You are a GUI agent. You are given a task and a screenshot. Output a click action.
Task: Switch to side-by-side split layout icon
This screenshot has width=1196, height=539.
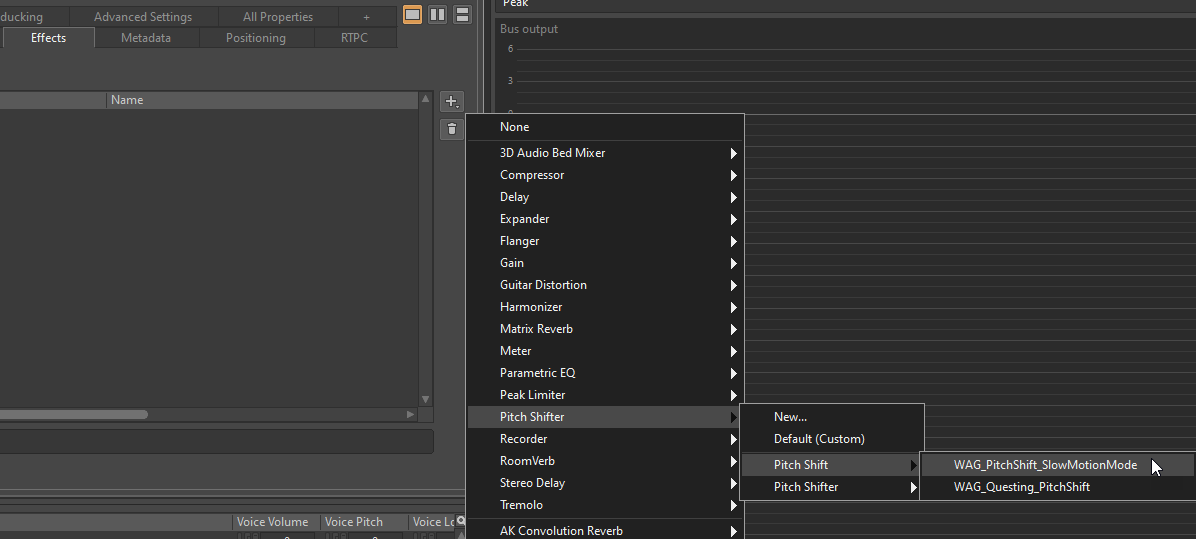pos(437,14)
